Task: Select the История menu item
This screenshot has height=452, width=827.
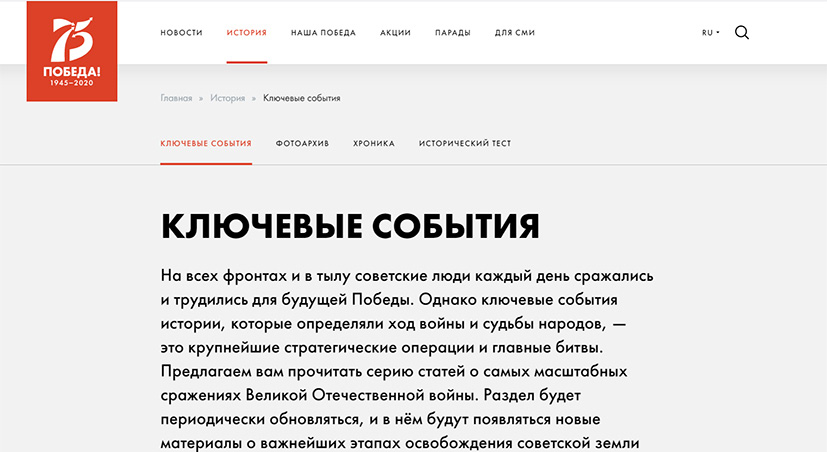Action: [x=247, y=33]
